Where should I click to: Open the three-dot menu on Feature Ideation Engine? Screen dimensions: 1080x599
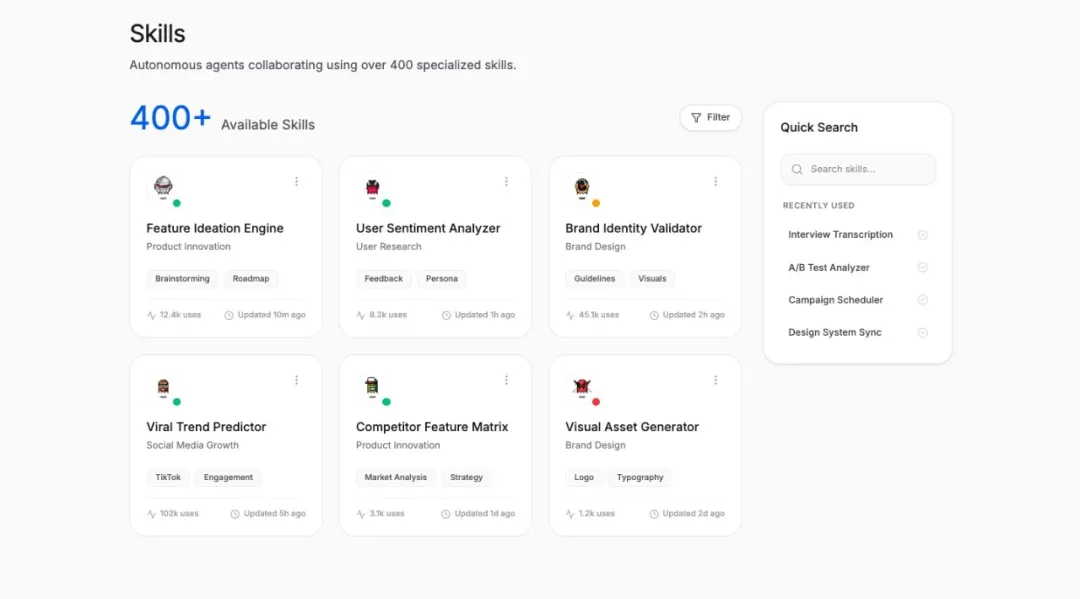click(296, 182)
